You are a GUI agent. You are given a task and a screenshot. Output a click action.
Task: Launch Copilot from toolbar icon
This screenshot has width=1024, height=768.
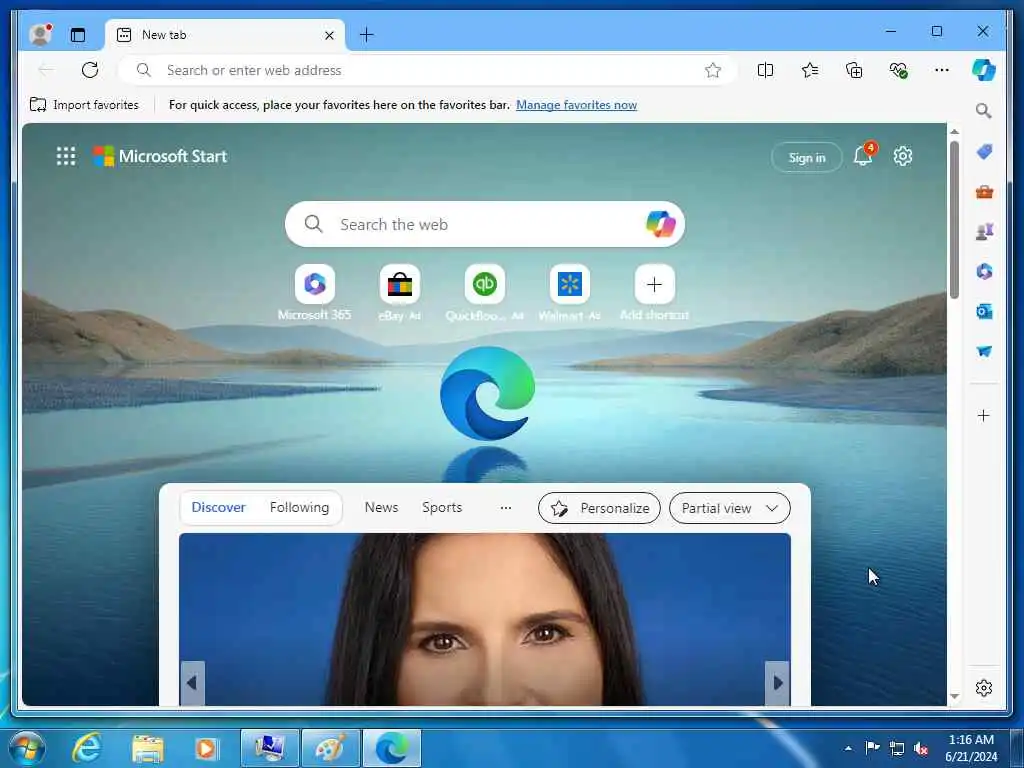[984, 70]
